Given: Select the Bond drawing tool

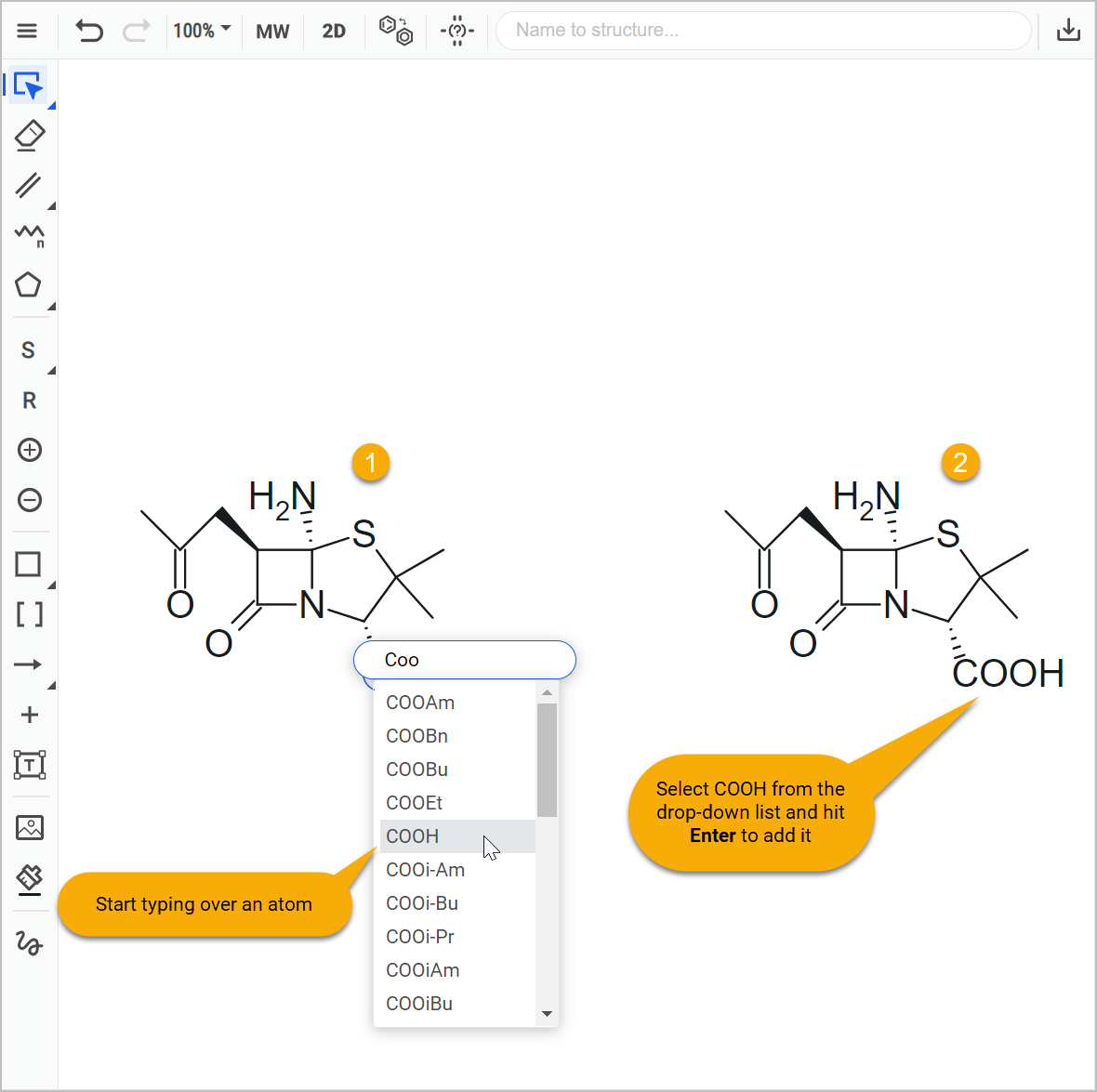Looking at the screenshot, I should point(29,186).
